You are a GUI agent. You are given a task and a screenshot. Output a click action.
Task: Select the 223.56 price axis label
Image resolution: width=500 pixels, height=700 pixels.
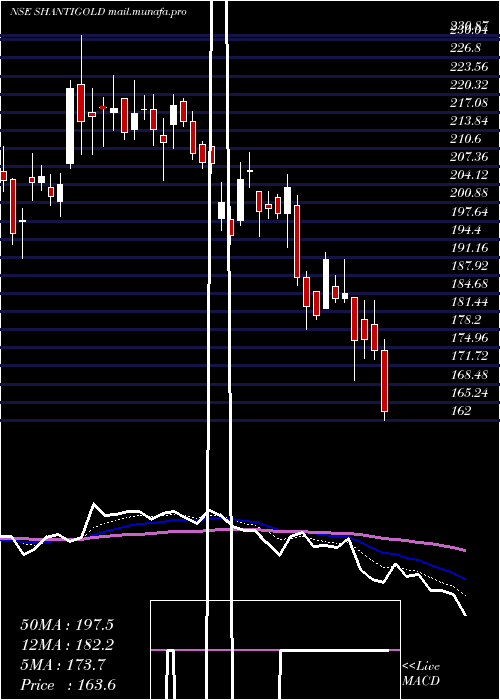click(469, 66)
